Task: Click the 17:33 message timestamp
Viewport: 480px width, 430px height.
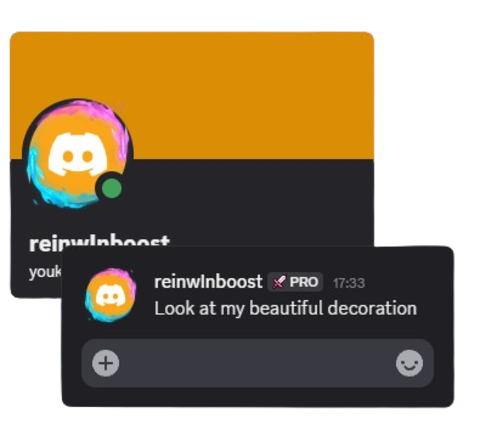Action: pos(349,283)
